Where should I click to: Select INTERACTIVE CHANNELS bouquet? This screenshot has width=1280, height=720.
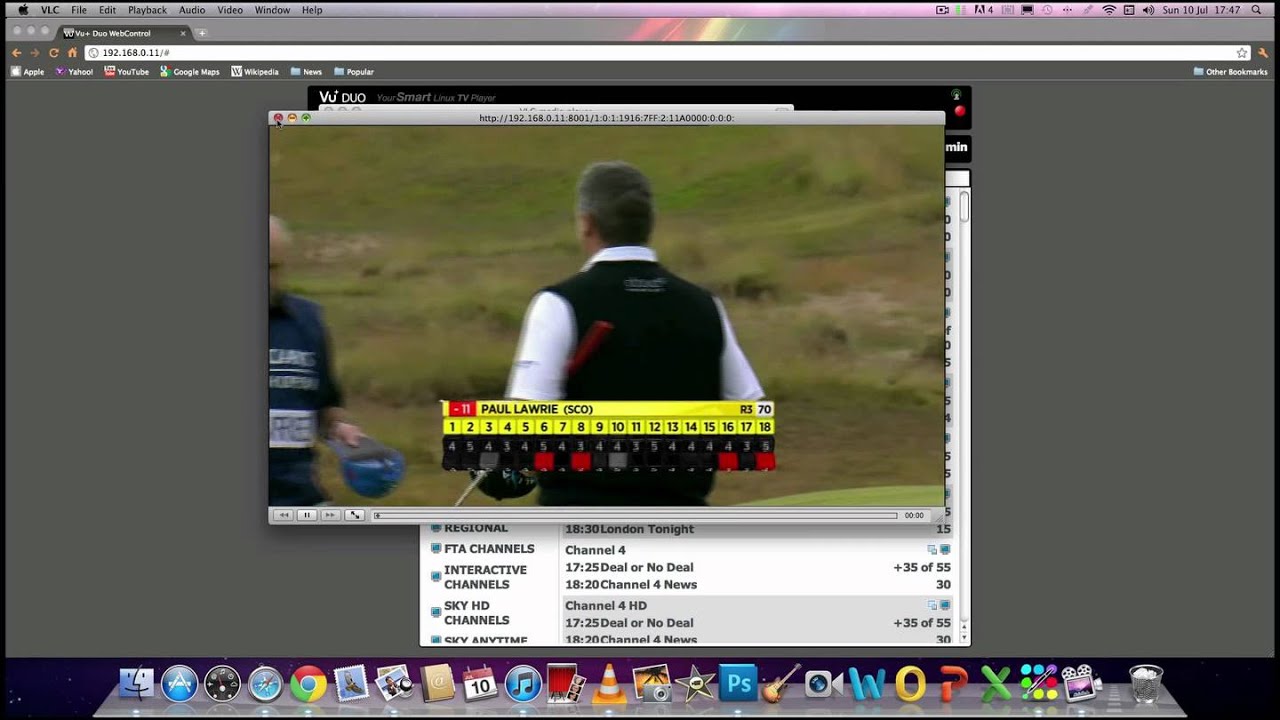pyautogui.click(x=485, y=577)
